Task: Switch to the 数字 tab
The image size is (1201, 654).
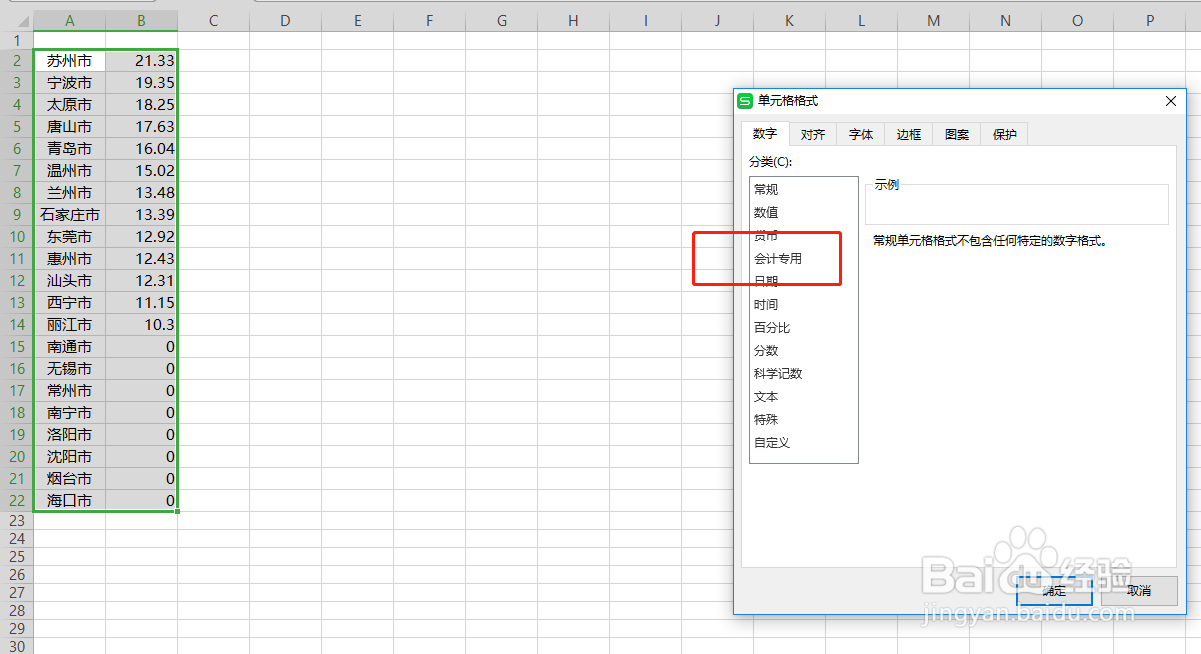Action: pyautogui.click(x=765, y=134)
